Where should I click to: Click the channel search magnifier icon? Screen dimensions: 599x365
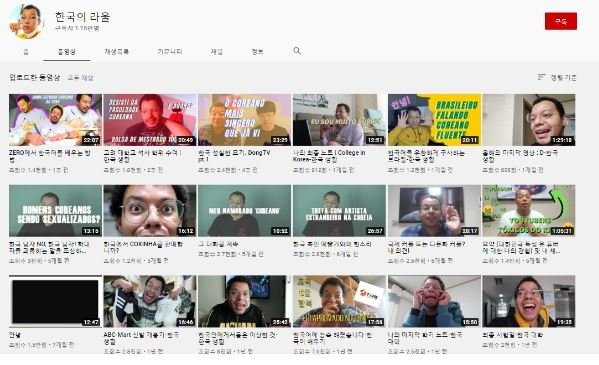click(x=297, y=51)
